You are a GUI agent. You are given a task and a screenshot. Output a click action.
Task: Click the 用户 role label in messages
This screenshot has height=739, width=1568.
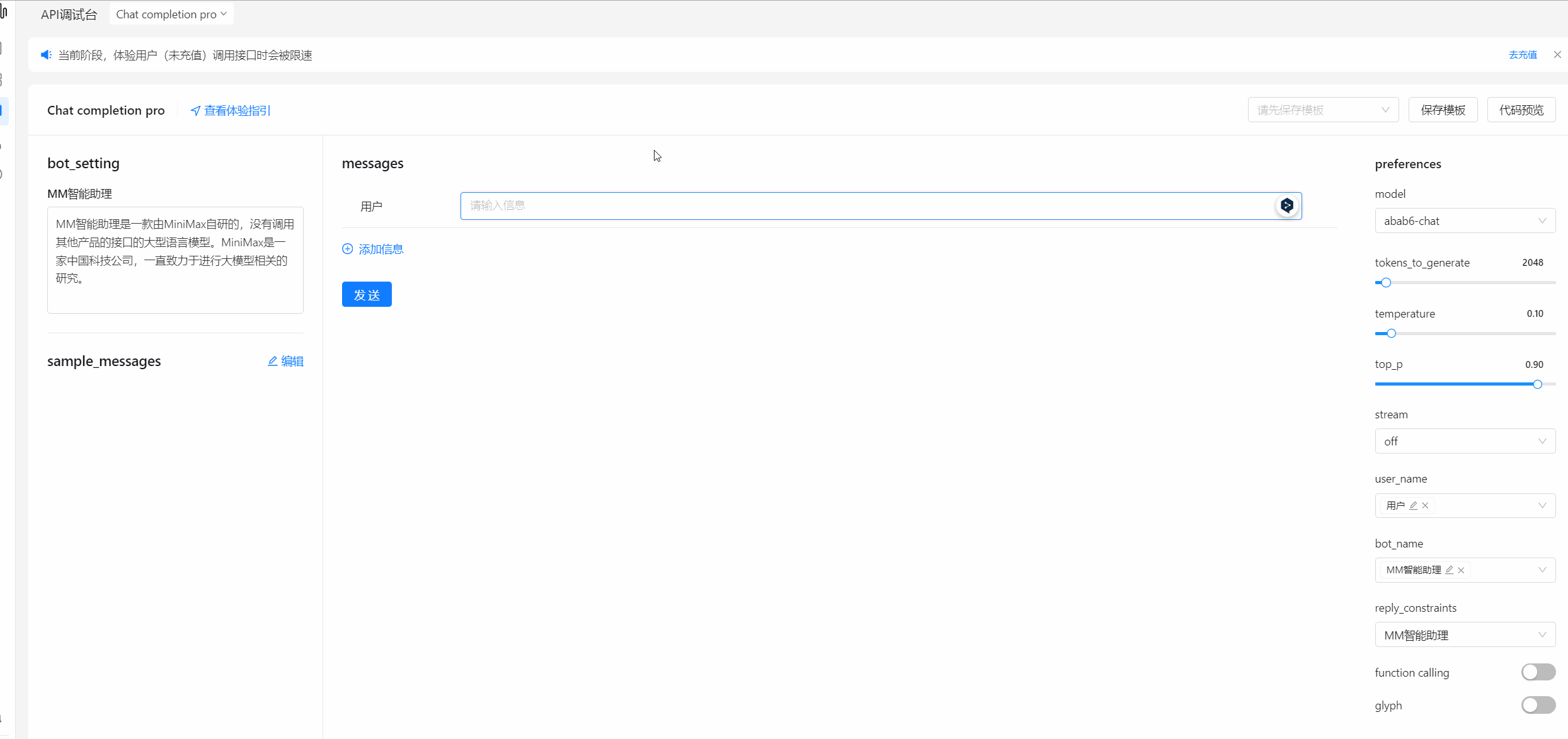pyautogui.click(x=372, y=207)
